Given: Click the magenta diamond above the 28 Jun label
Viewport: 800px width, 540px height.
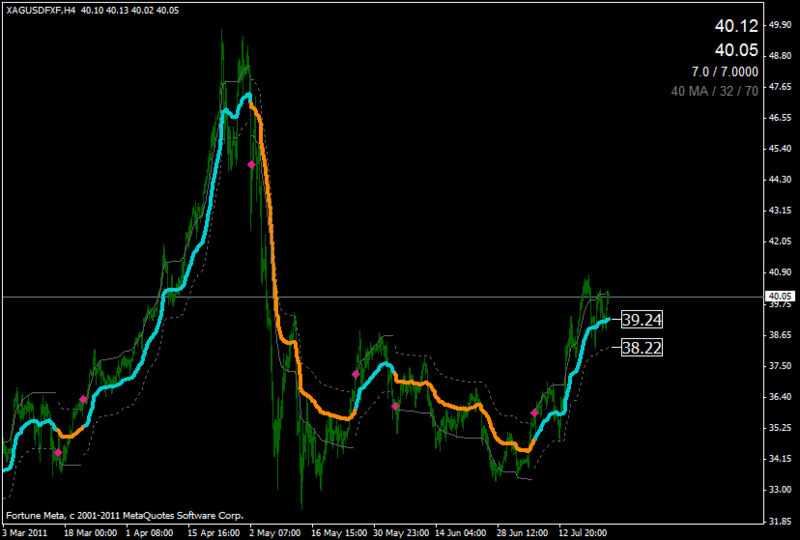Looking at the screenshot, I should pyautogui.click(x=534, y=413).
